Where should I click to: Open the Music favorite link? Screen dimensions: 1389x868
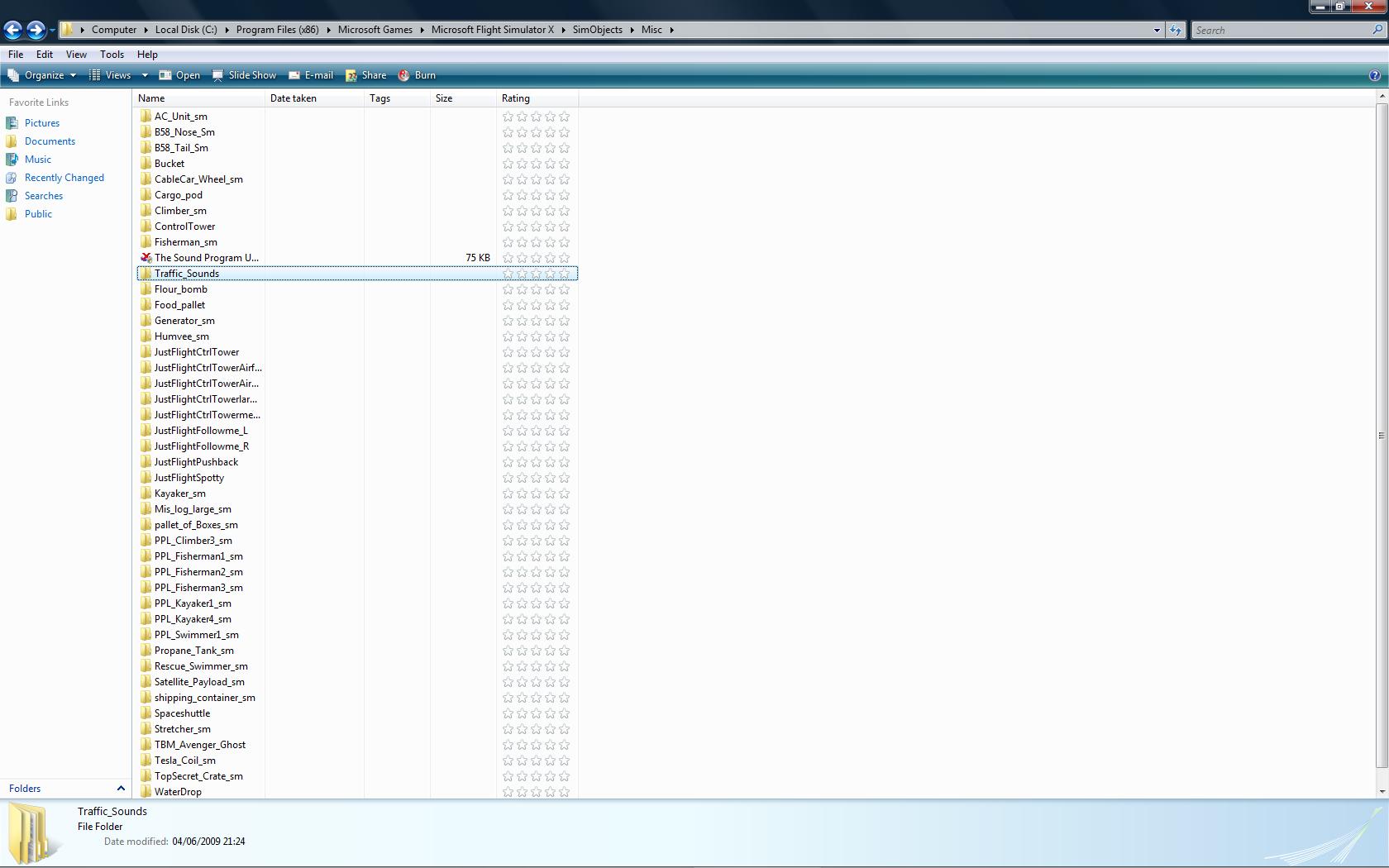38,160
